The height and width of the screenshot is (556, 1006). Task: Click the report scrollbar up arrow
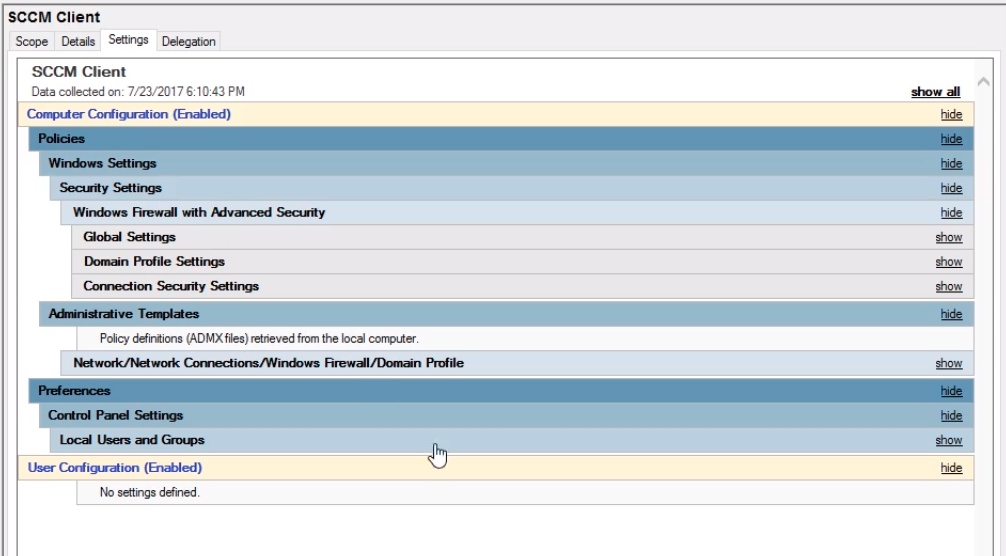coord(983,81)
